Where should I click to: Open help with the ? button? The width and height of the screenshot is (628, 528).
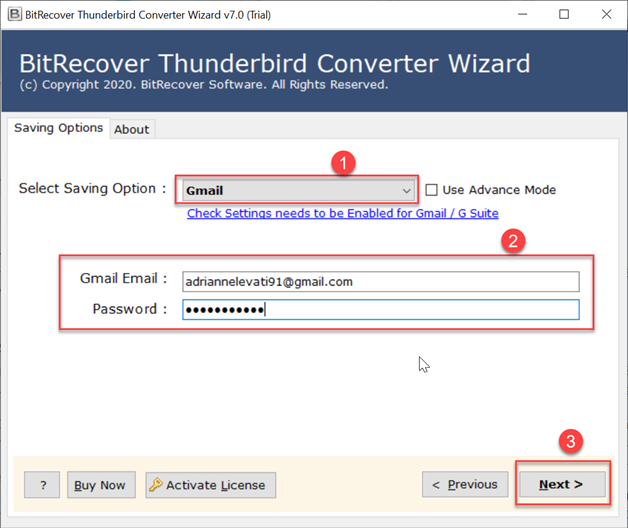pyautogui.click(x=42, y=485)
